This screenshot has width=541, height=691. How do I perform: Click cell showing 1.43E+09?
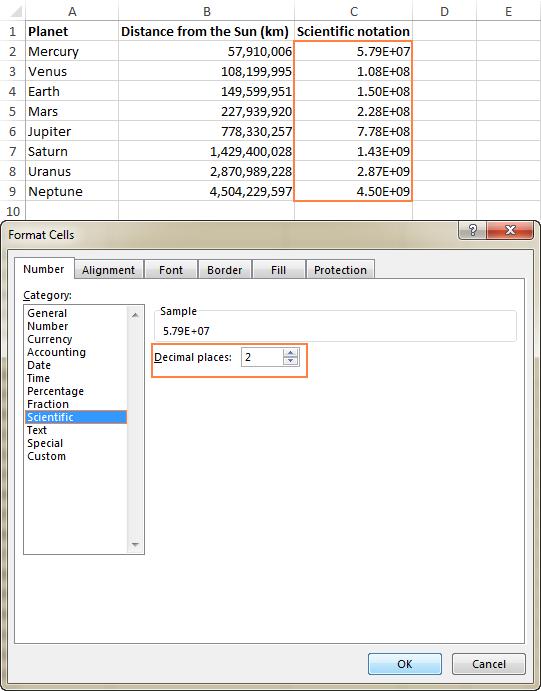tap(353, 151)
